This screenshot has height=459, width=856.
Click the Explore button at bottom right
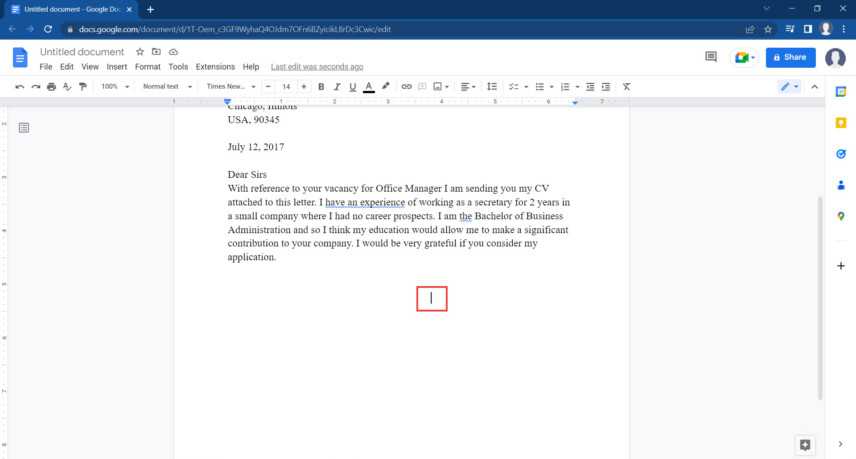click(805, 445)
